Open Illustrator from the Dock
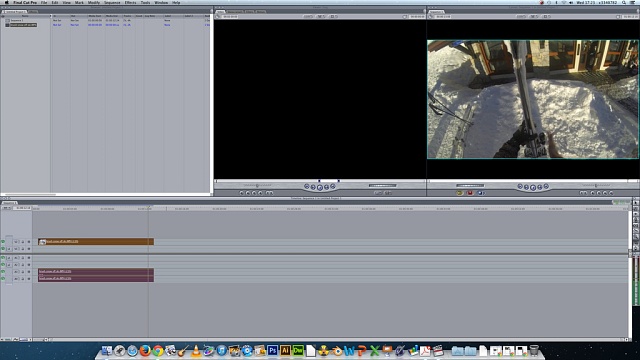 (285, 350)
